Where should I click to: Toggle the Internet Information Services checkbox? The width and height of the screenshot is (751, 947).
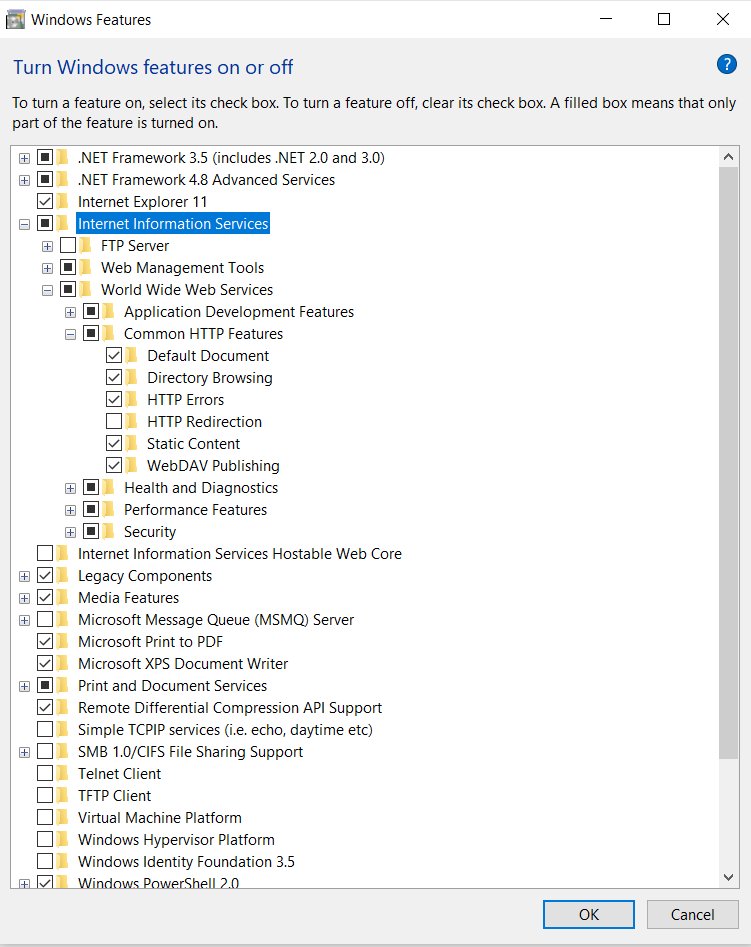coord(45,223)
